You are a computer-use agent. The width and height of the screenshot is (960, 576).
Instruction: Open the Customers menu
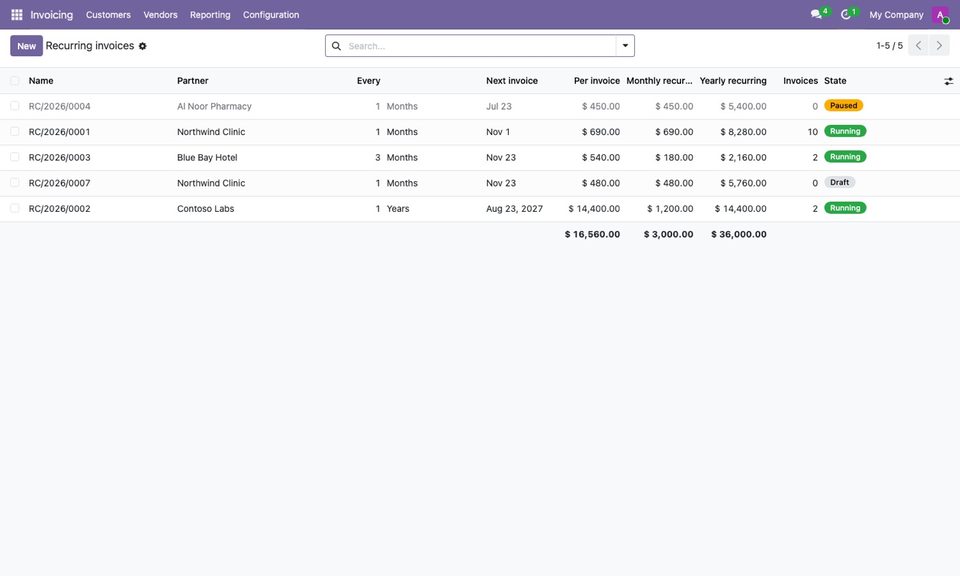pyautogui.click(x=108, y=15)
